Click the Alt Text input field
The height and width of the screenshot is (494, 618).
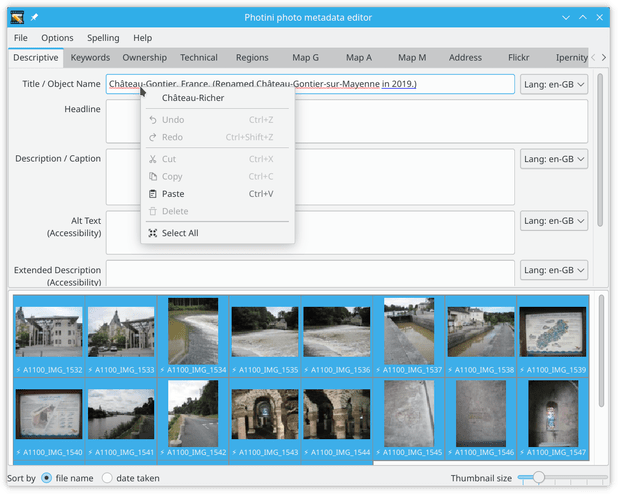310,233
